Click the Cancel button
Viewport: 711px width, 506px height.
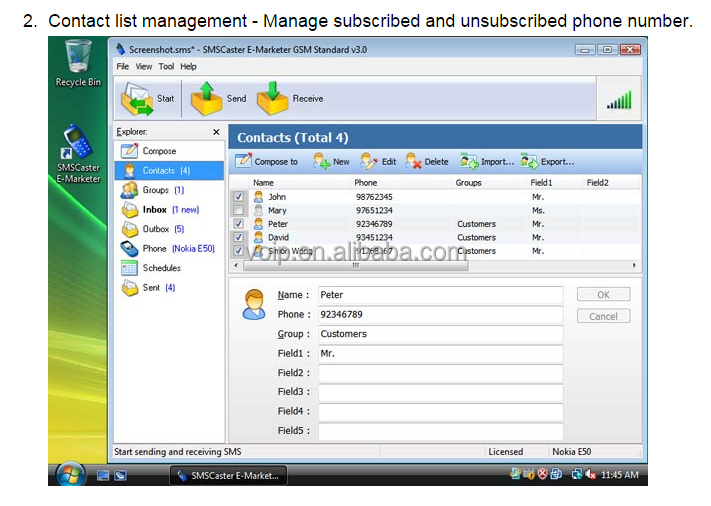click(603, 316)
